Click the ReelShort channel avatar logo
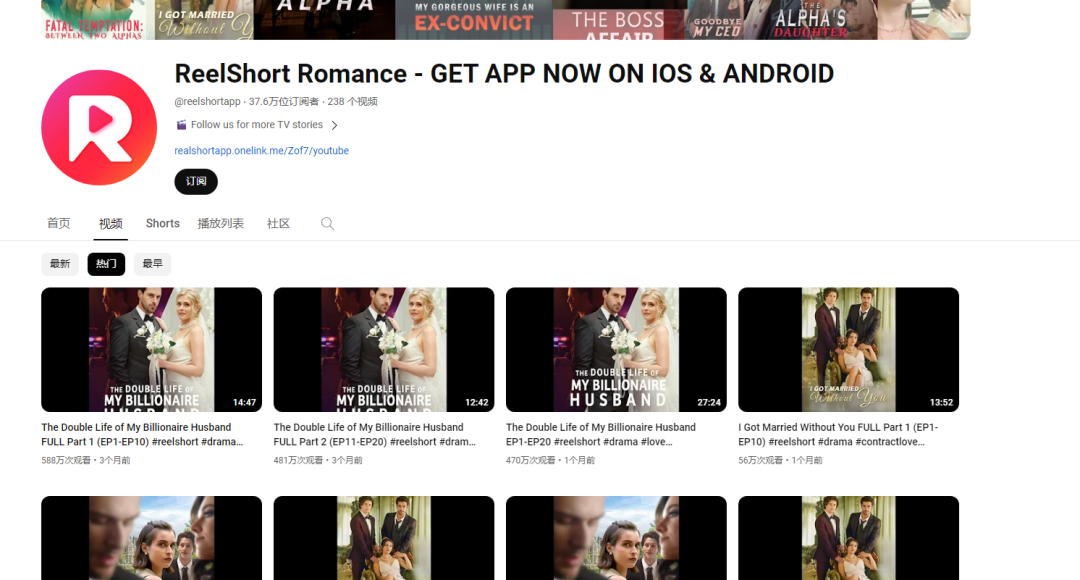The width and height of the screenshot is (1080, 580). [x=99, y=127]
